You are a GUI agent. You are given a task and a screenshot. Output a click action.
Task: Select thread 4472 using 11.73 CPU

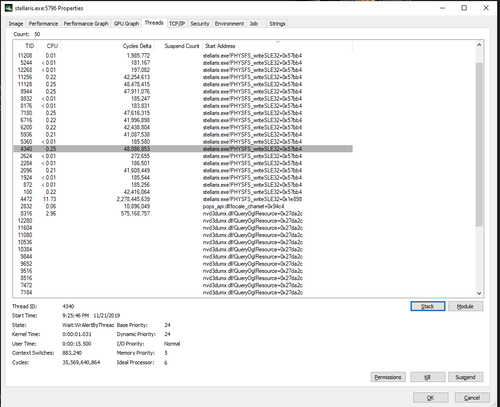point(183,199)
